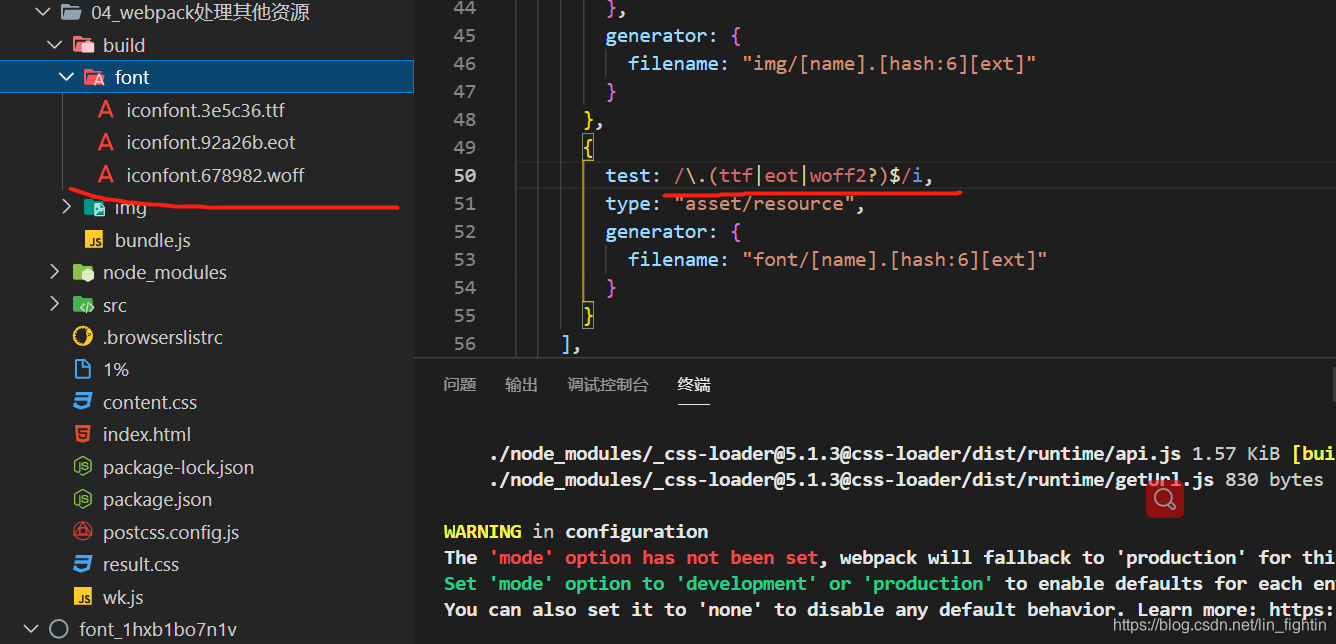The image size is (1336, 644).
Task: Click line number 53 in the gutter
Action: (464, 259)
